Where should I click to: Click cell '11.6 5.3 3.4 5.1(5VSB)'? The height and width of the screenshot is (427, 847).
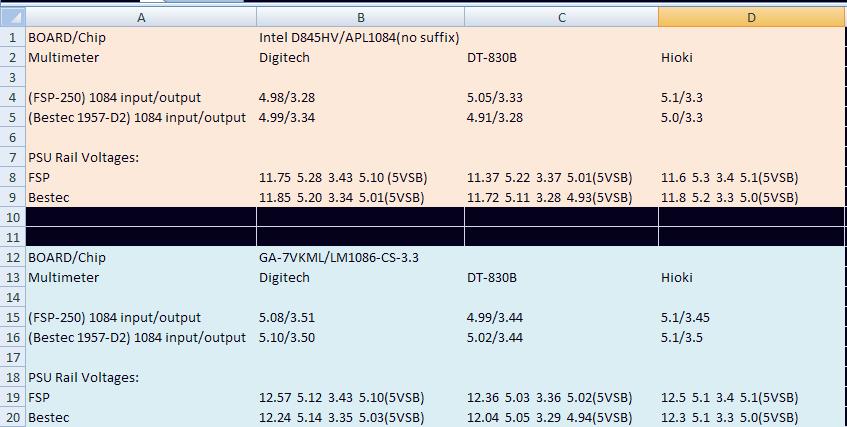pos(752,177)
